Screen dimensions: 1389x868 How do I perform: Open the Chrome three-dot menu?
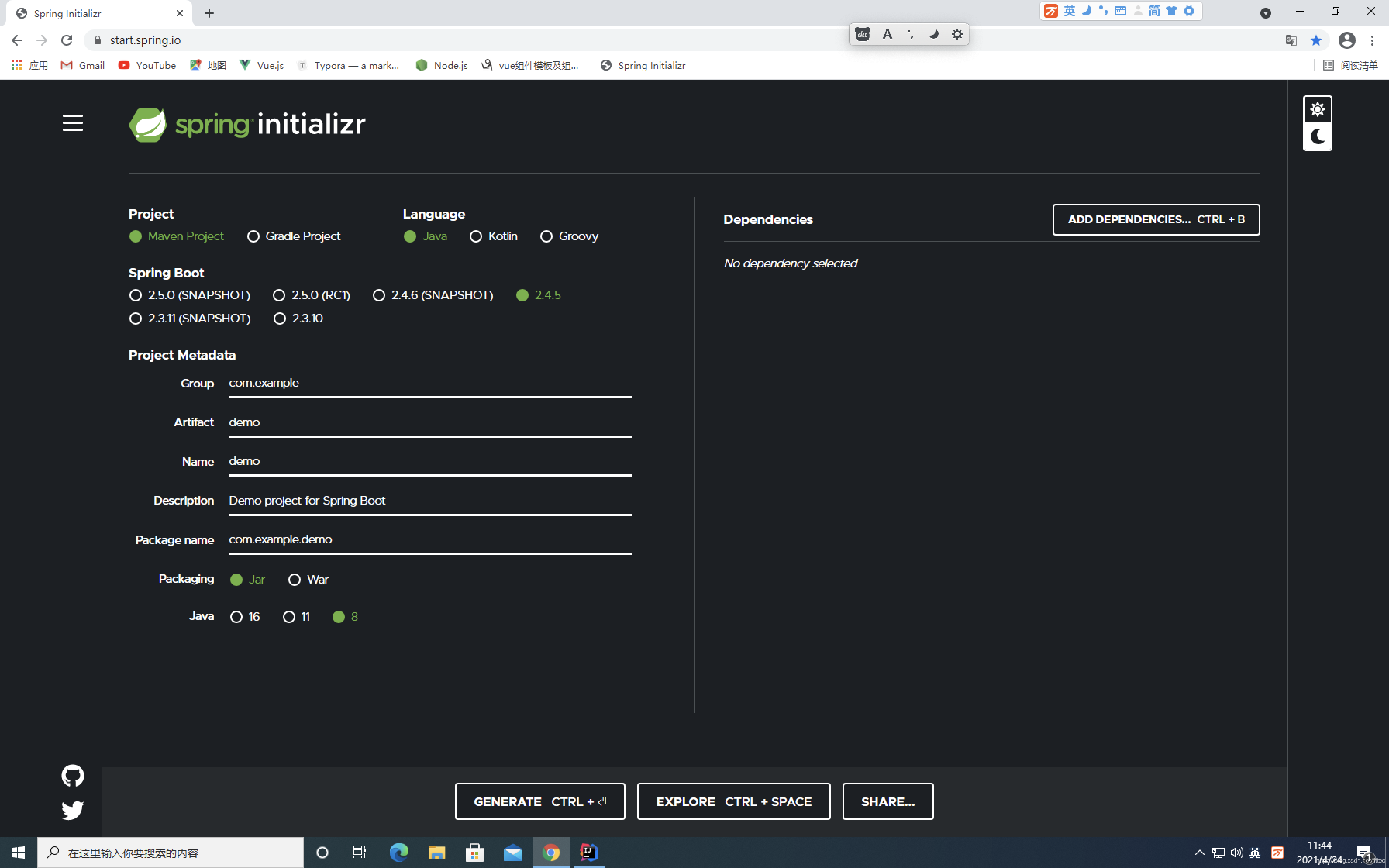pyautogui.click(x=1372, y=40)
